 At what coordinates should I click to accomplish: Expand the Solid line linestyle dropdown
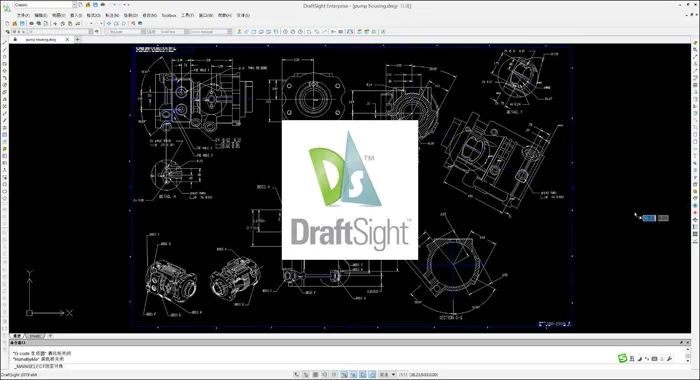click(167, 32)
